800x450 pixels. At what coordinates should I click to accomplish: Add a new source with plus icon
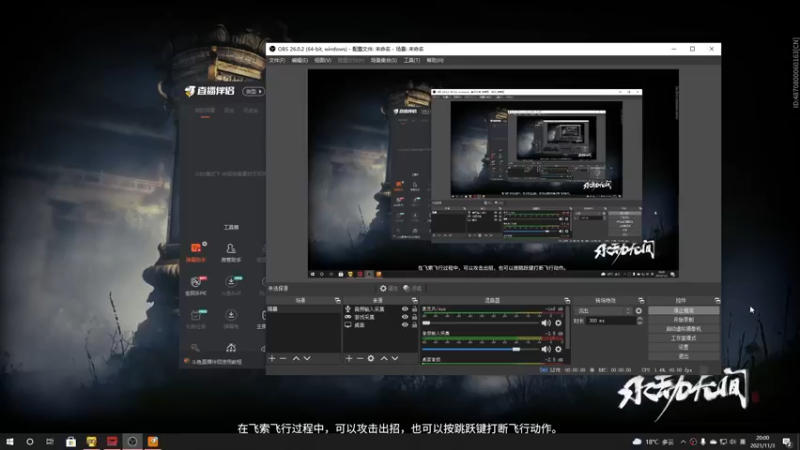349,359
